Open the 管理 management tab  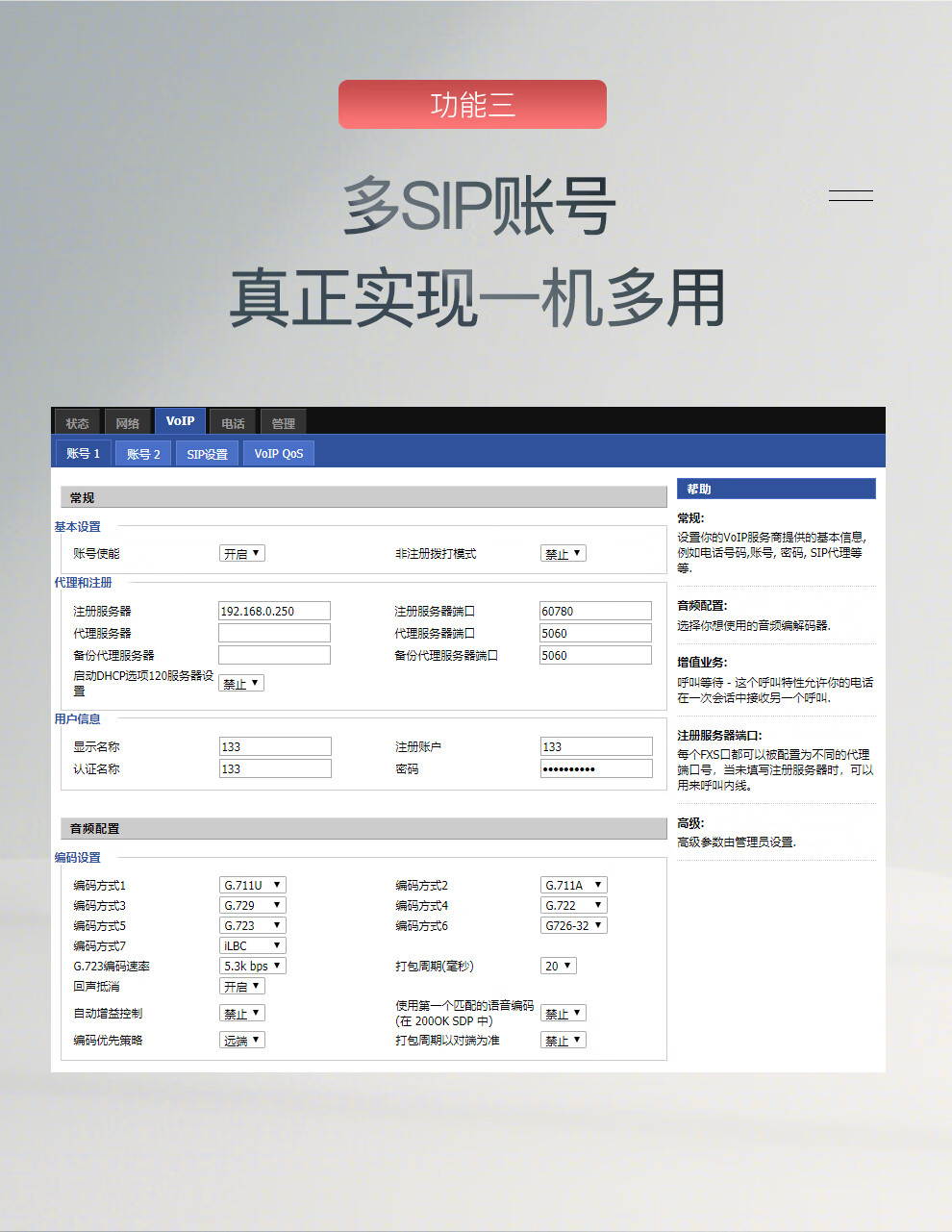(x=283, y=423)
